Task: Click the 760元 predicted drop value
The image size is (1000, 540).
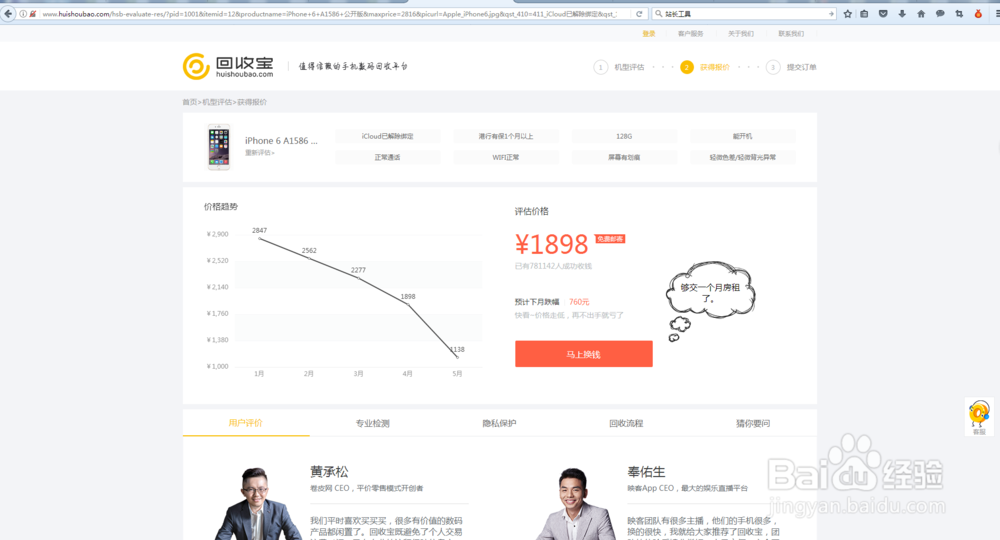Action: tap(579, 302)
